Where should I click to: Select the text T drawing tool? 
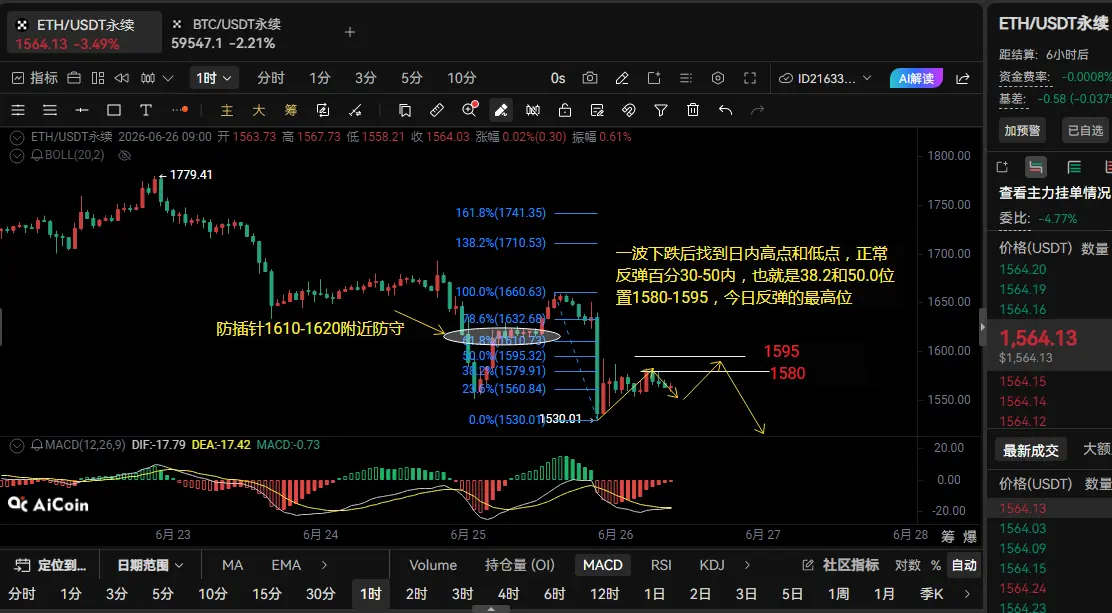[x=145, y=110]
